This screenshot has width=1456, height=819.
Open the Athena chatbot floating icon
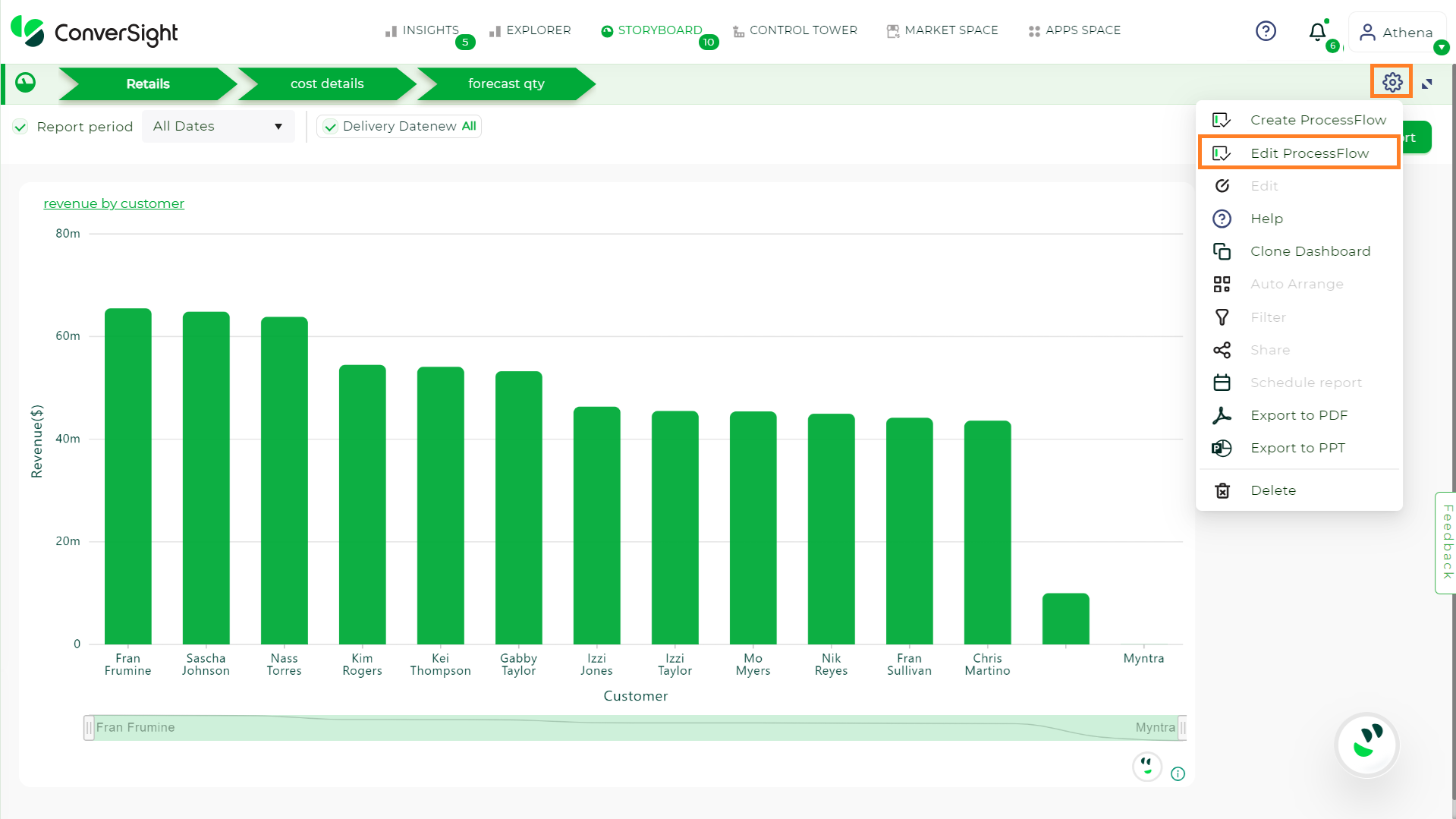coord(1367,745)
